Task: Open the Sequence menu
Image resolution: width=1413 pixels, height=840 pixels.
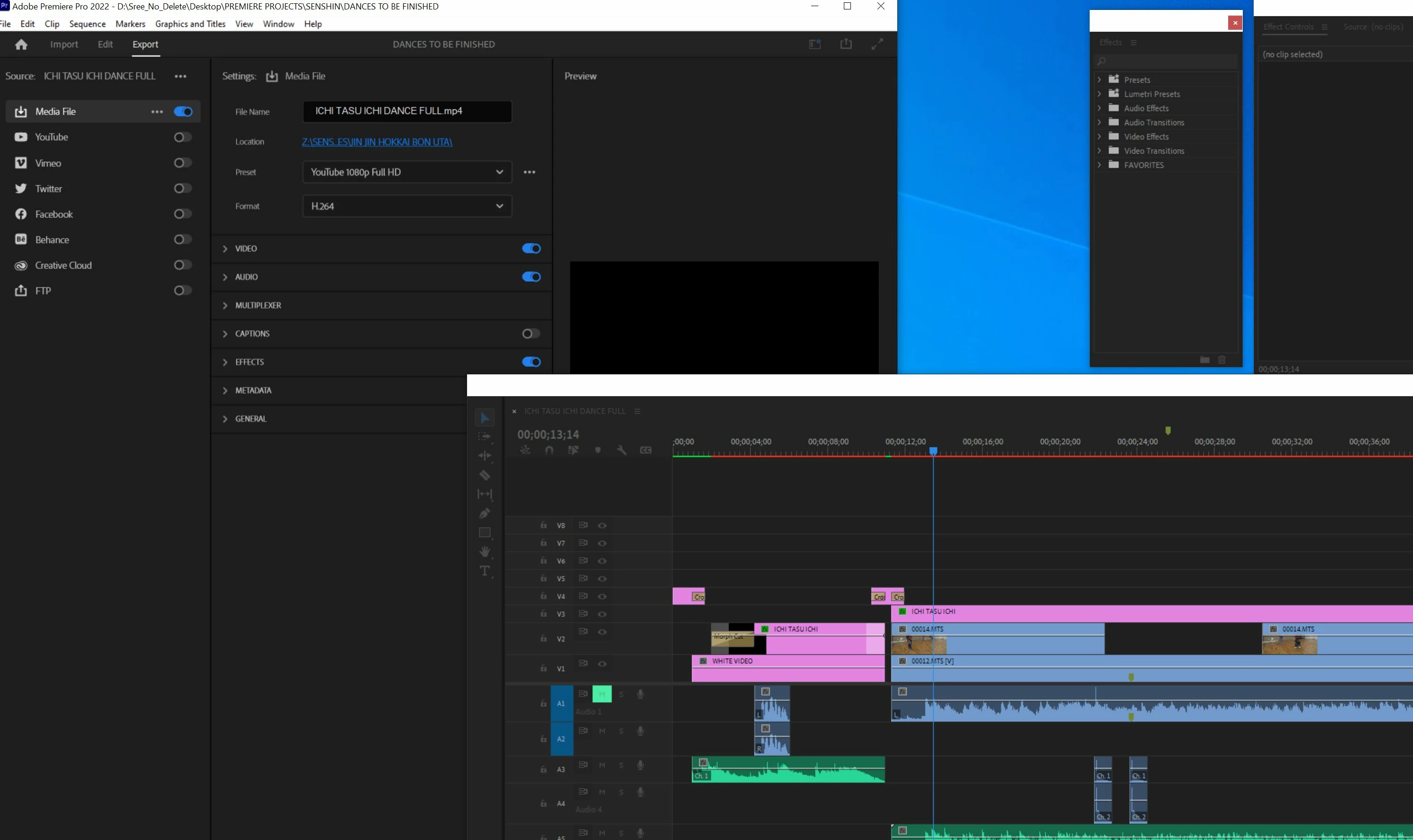Action: [x=87, y=24]
